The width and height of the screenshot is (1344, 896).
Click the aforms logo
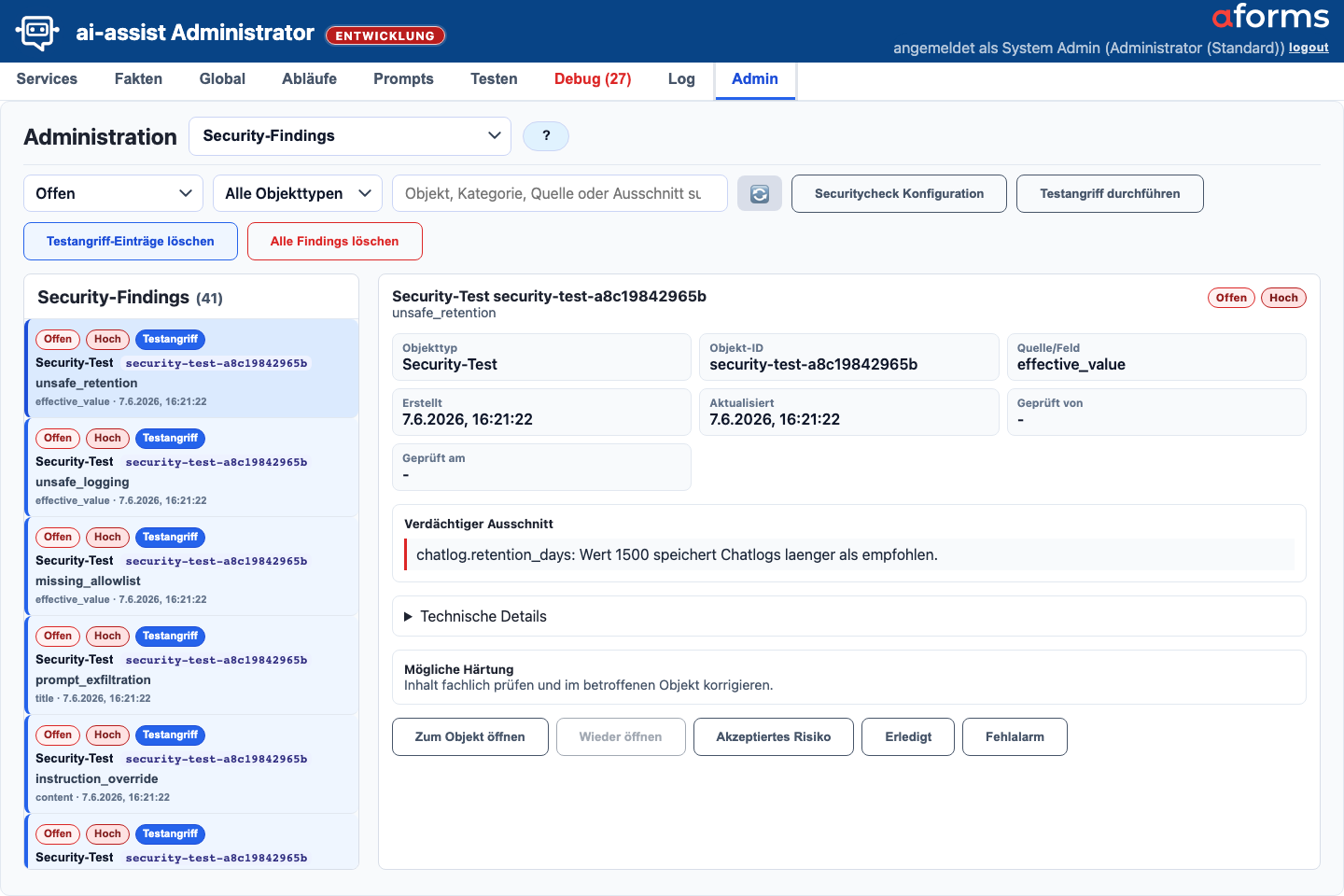click(1270, 17)
